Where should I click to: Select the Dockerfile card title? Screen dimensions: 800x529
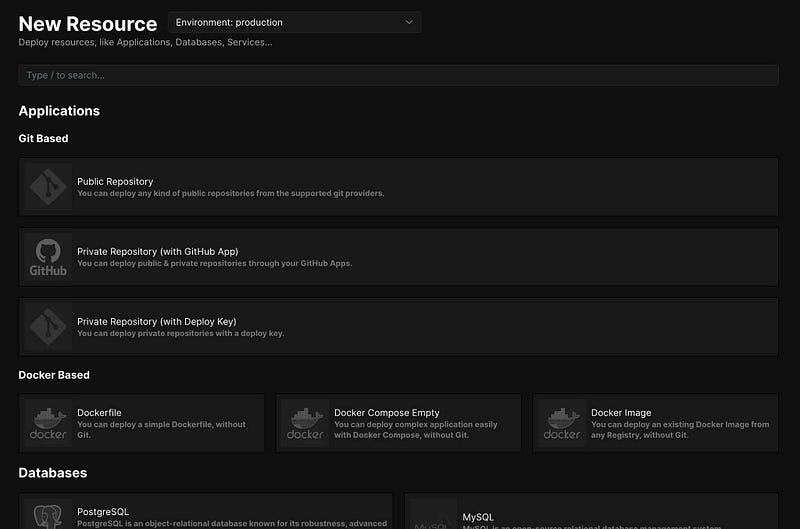[x=99, y=413]
